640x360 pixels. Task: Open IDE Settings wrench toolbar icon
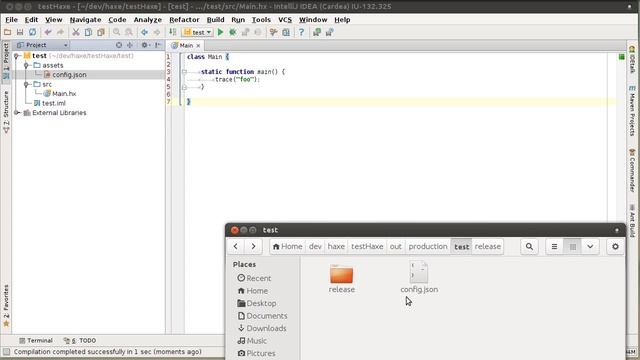point(273,32)
